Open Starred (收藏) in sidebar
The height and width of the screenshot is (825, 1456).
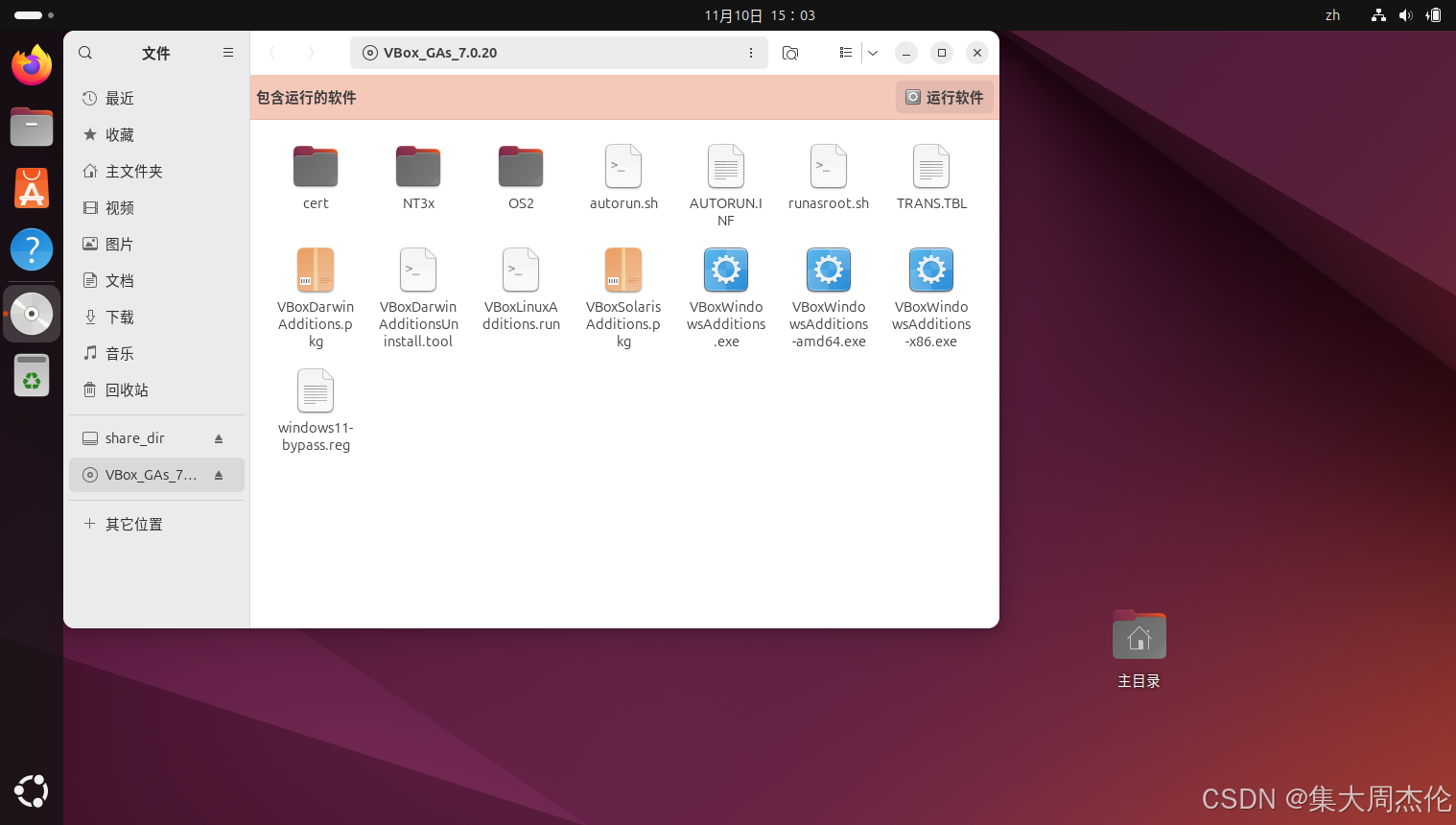[156, 135]
